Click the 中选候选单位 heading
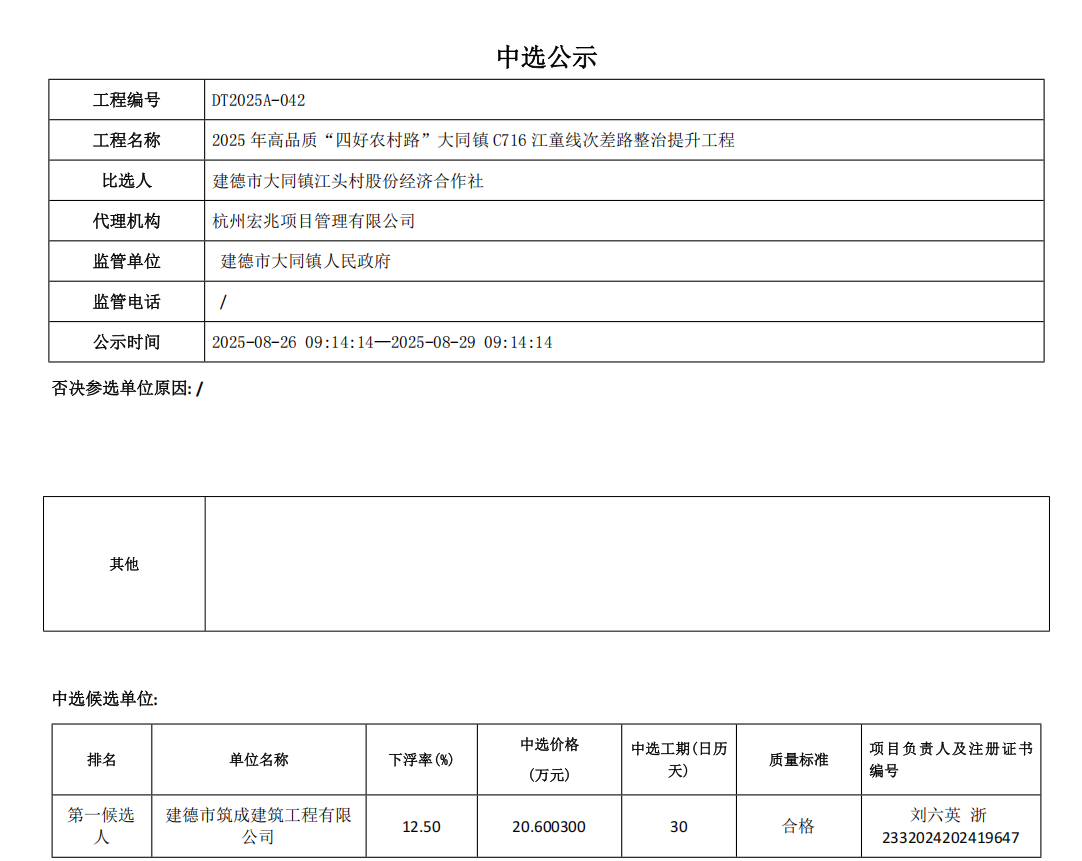Viewport: 1082px width, 861px height. point(105,699)
